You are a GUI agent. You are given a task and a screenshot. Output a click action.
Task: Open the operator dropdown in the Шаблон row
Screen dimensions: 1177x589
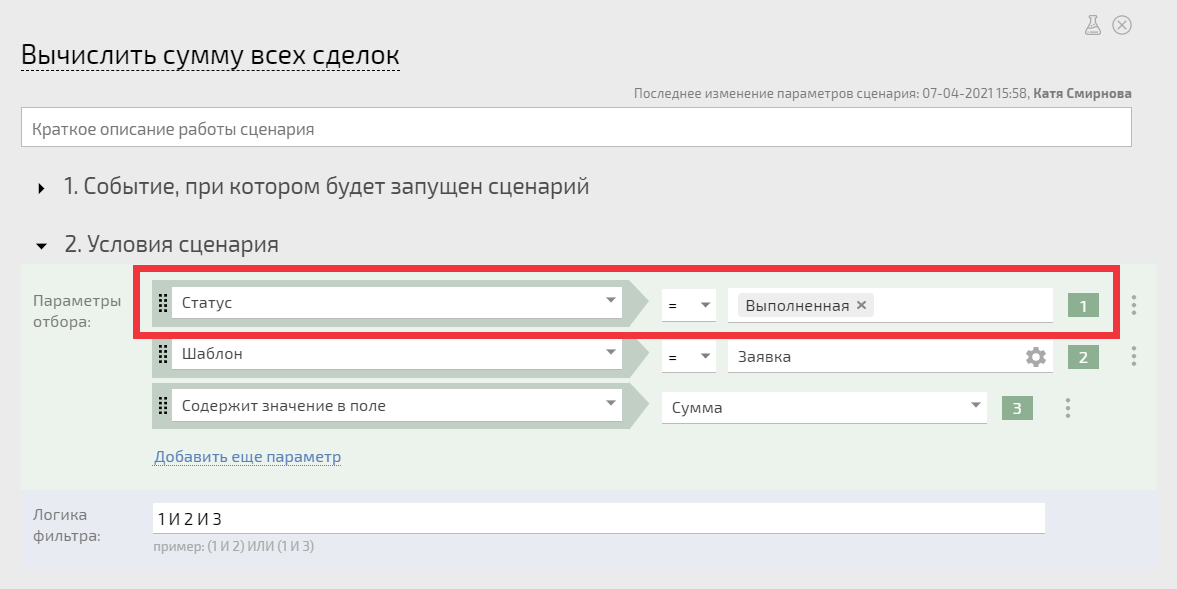point(688,356)
